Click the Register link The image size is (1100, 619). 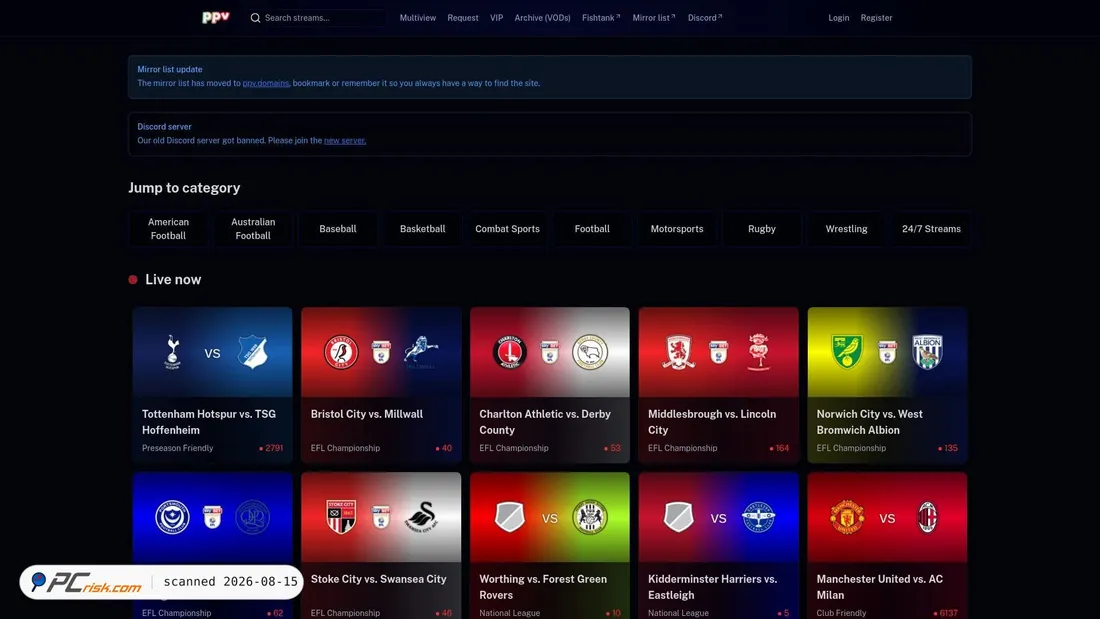[876, 18]
